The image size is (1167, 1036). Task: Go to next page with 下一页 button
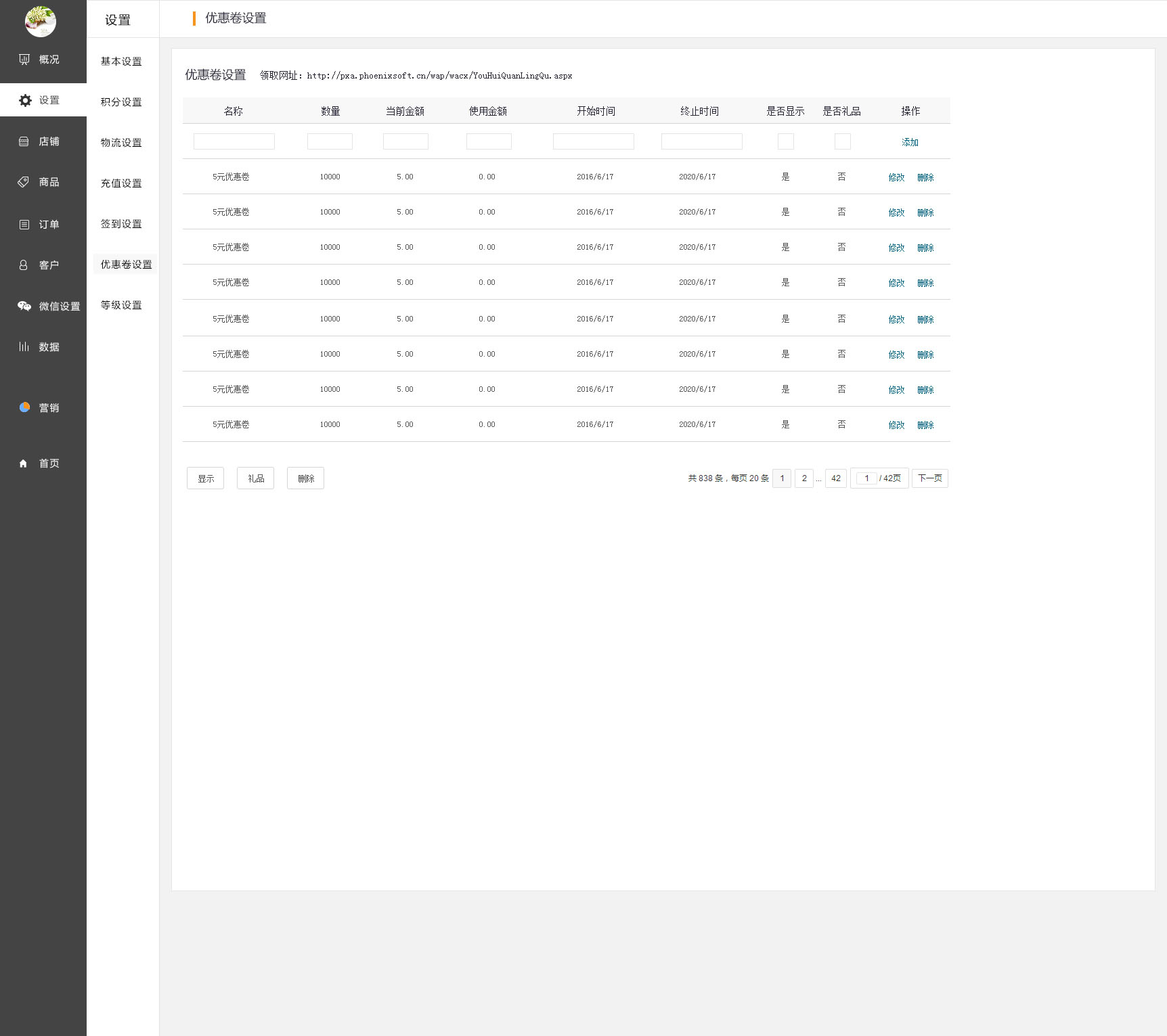coord(929,478)
